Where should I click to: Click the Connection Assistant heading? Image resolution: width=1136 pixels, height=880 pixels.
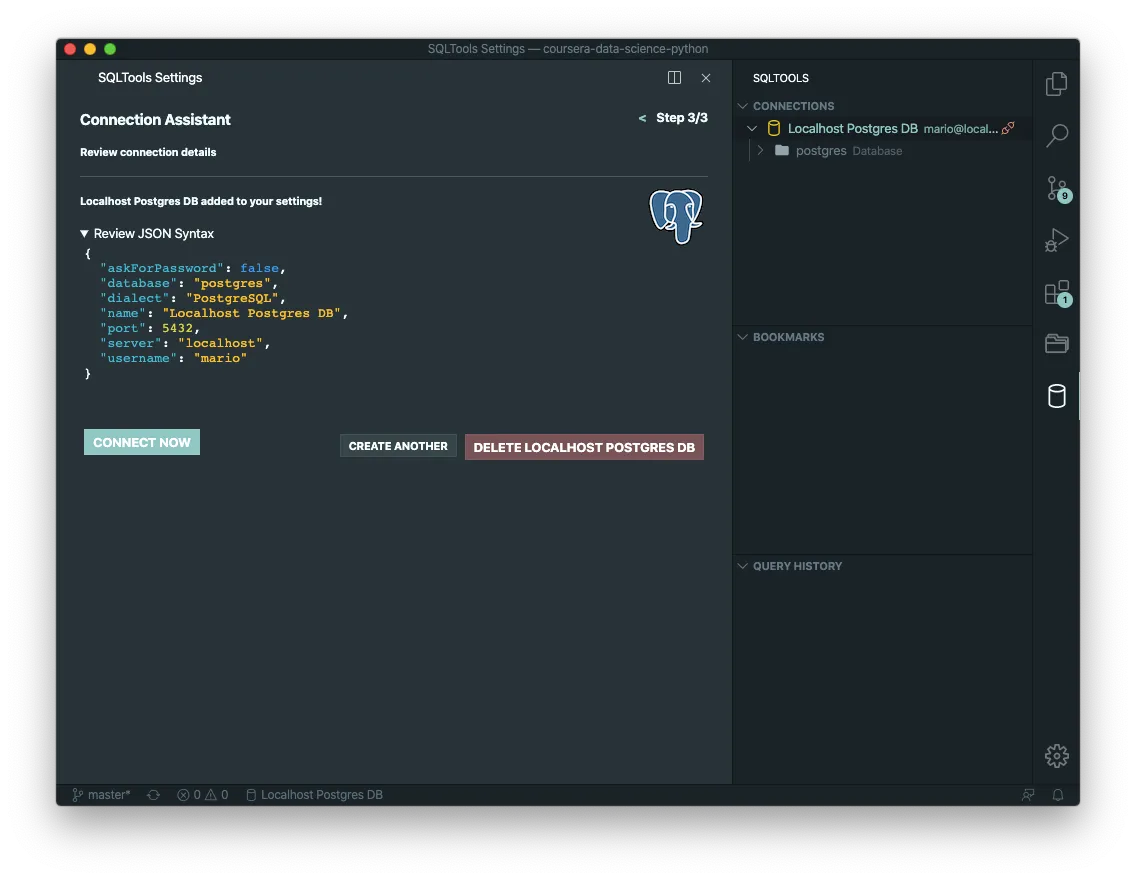(155, 120)
